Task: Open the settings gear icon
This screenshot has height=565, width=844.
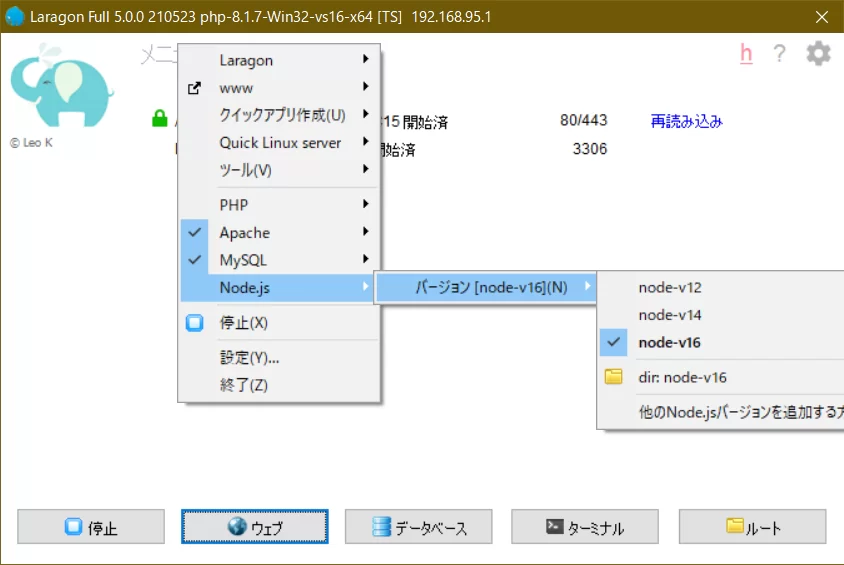Action: point(818,53)
